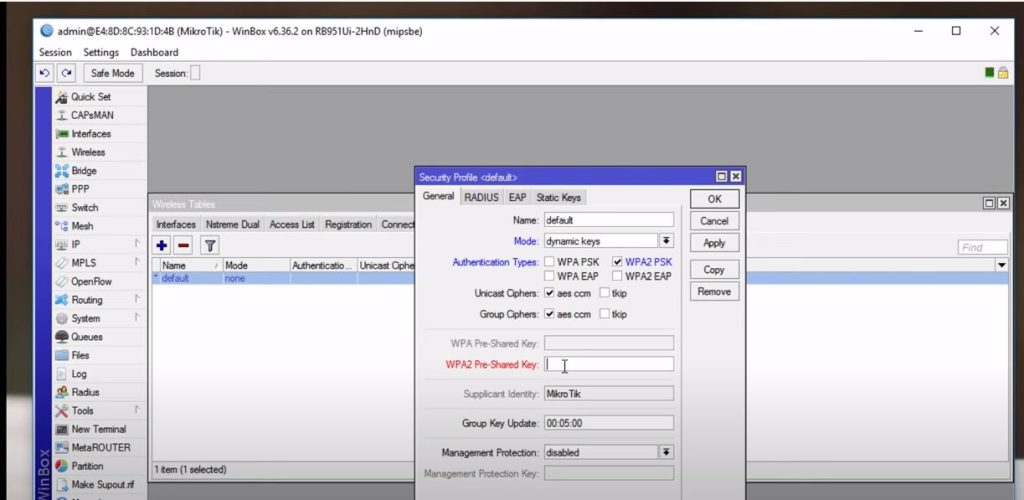Uncheck WPA2 PSK authentication type
1024x500 pixels.
tap(618, 262)
